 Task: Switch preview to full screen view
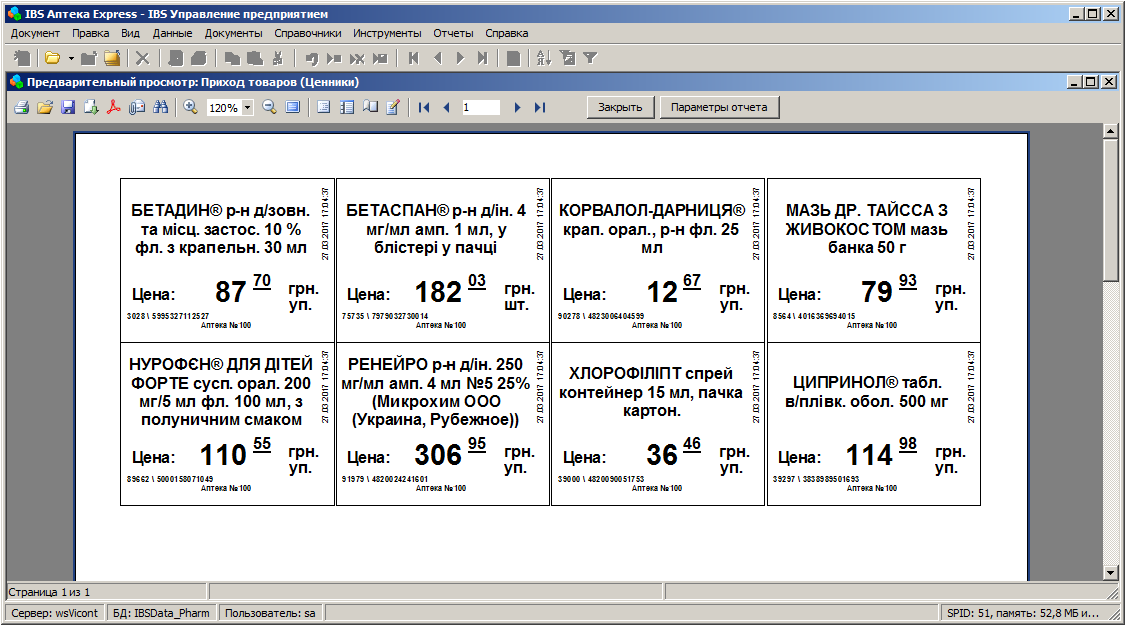[292, 107]
